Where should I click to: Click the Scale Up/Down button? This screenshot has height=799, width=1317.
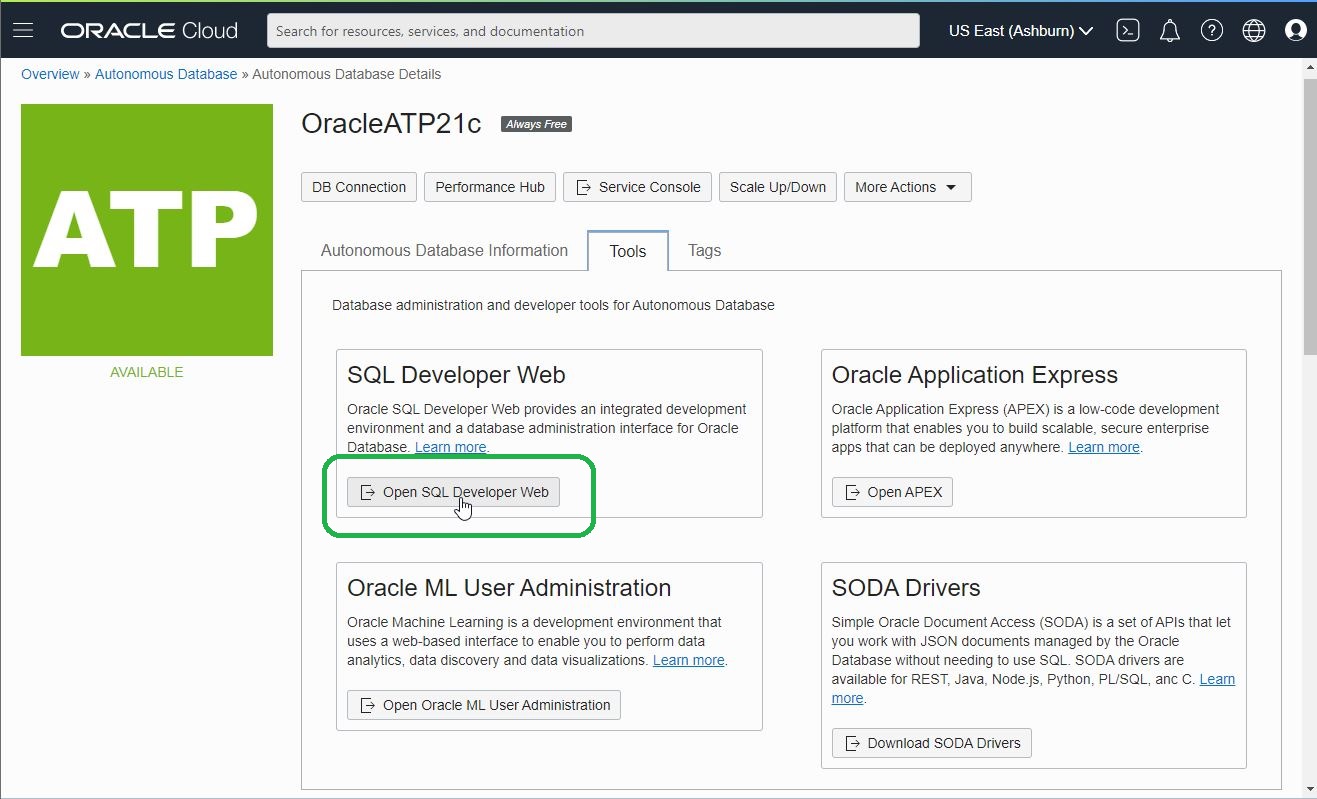click(777, 187)
